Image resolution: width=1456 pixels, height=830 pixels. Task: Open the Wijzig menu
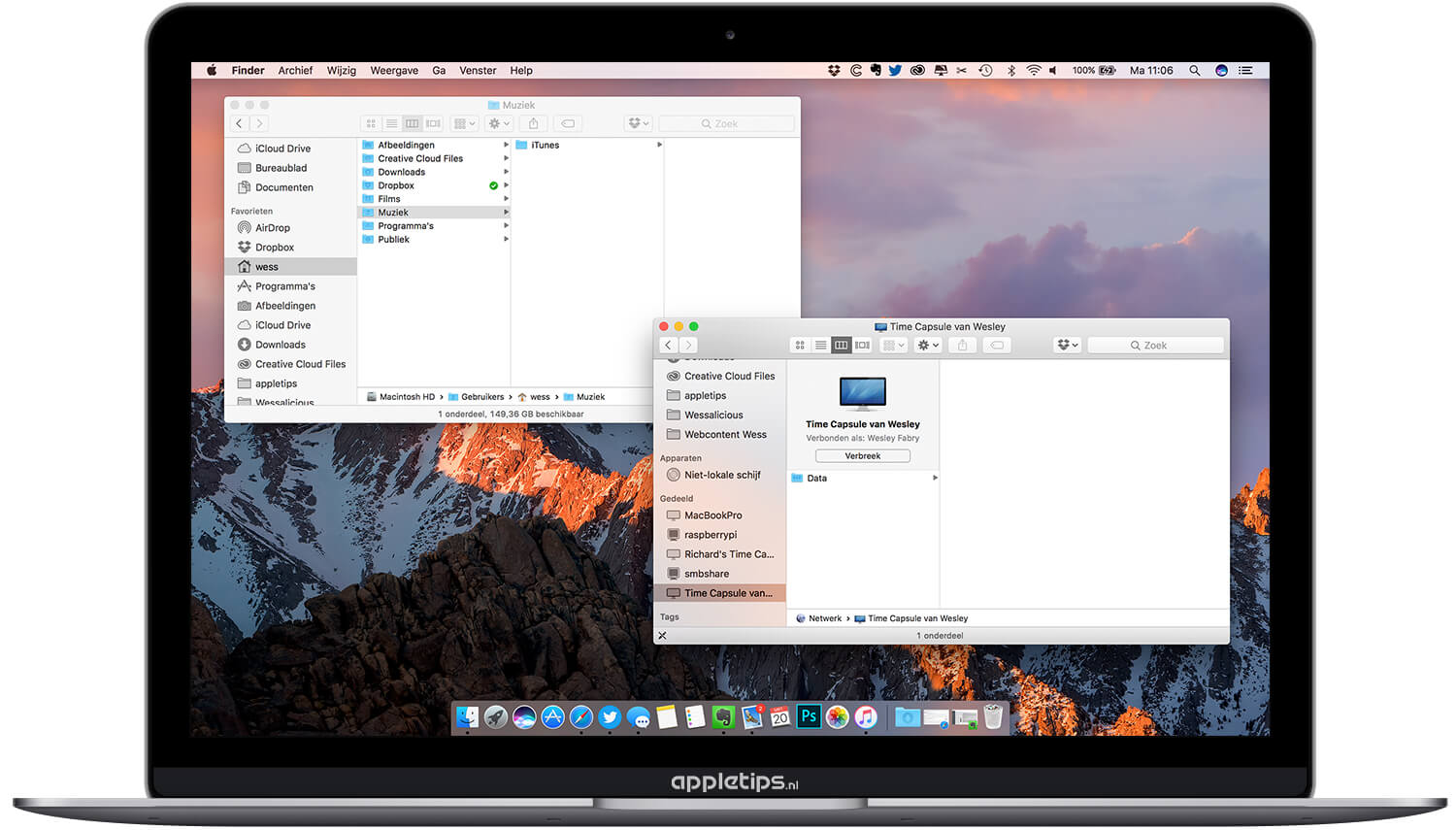342,71
